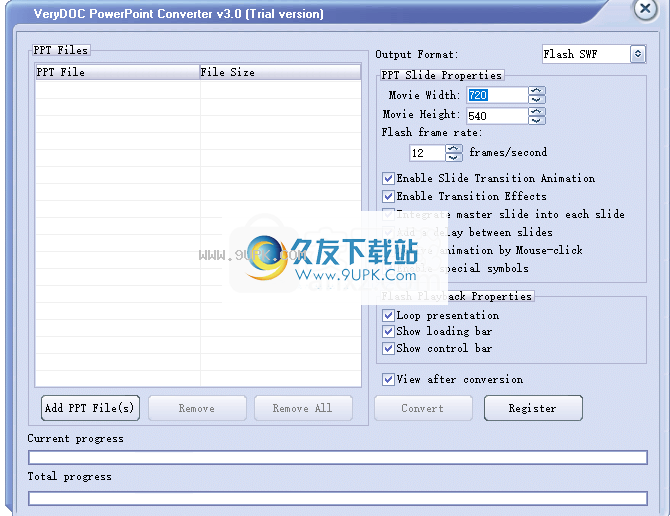The height and width of the screenshot is (516, 670).
Task: Click the Current progress bar
Action: pos(338,457)
